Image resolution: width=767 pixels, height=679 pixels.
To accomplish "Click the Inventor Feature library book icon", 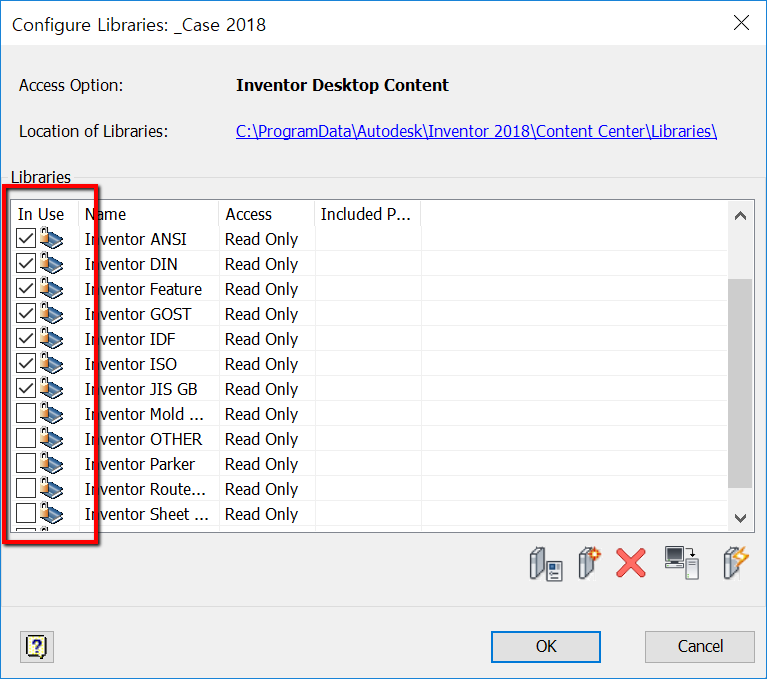I will (51, 288).
